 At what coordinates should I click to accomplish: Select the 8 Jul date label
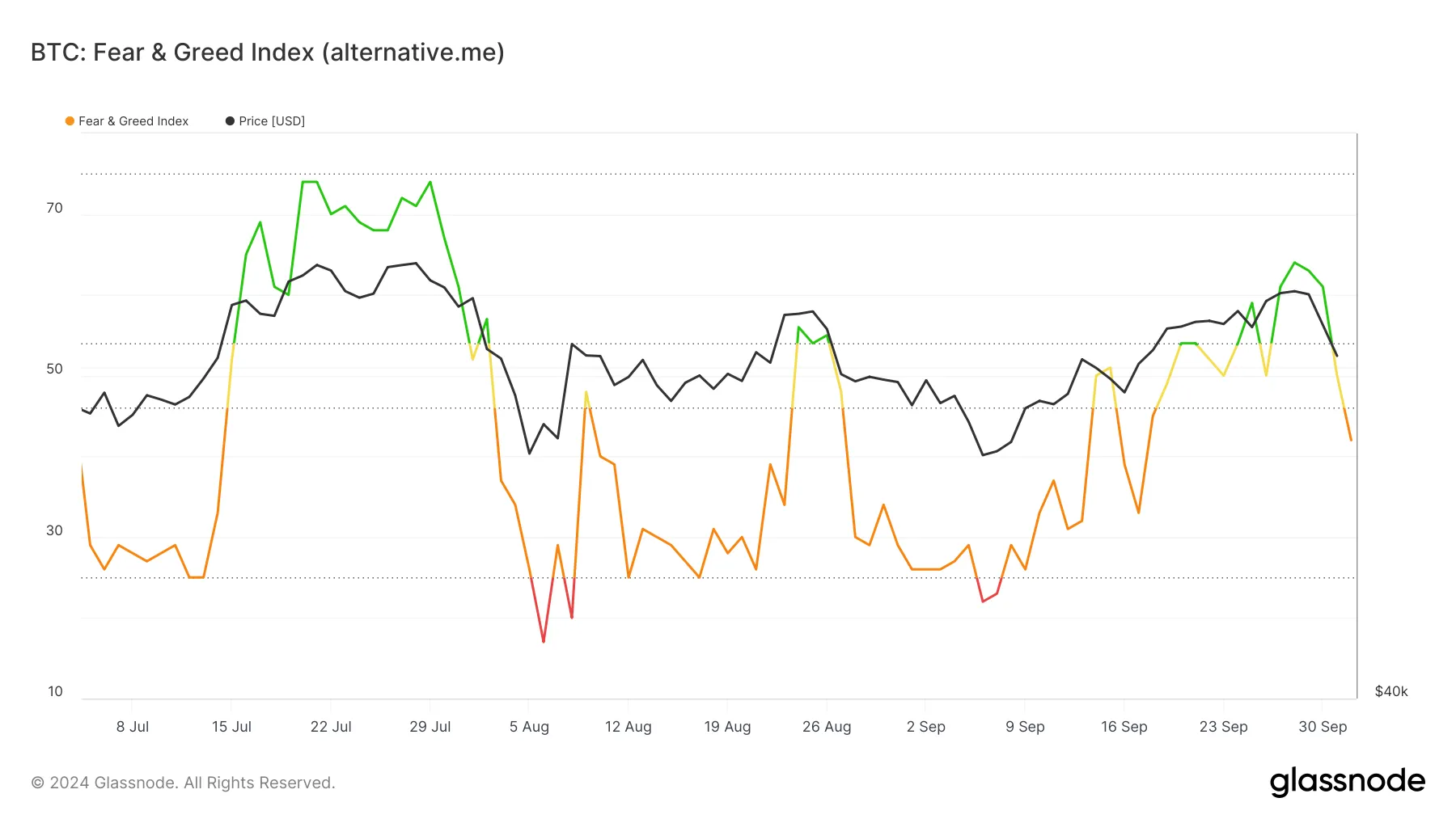click(x=133, y=727)
